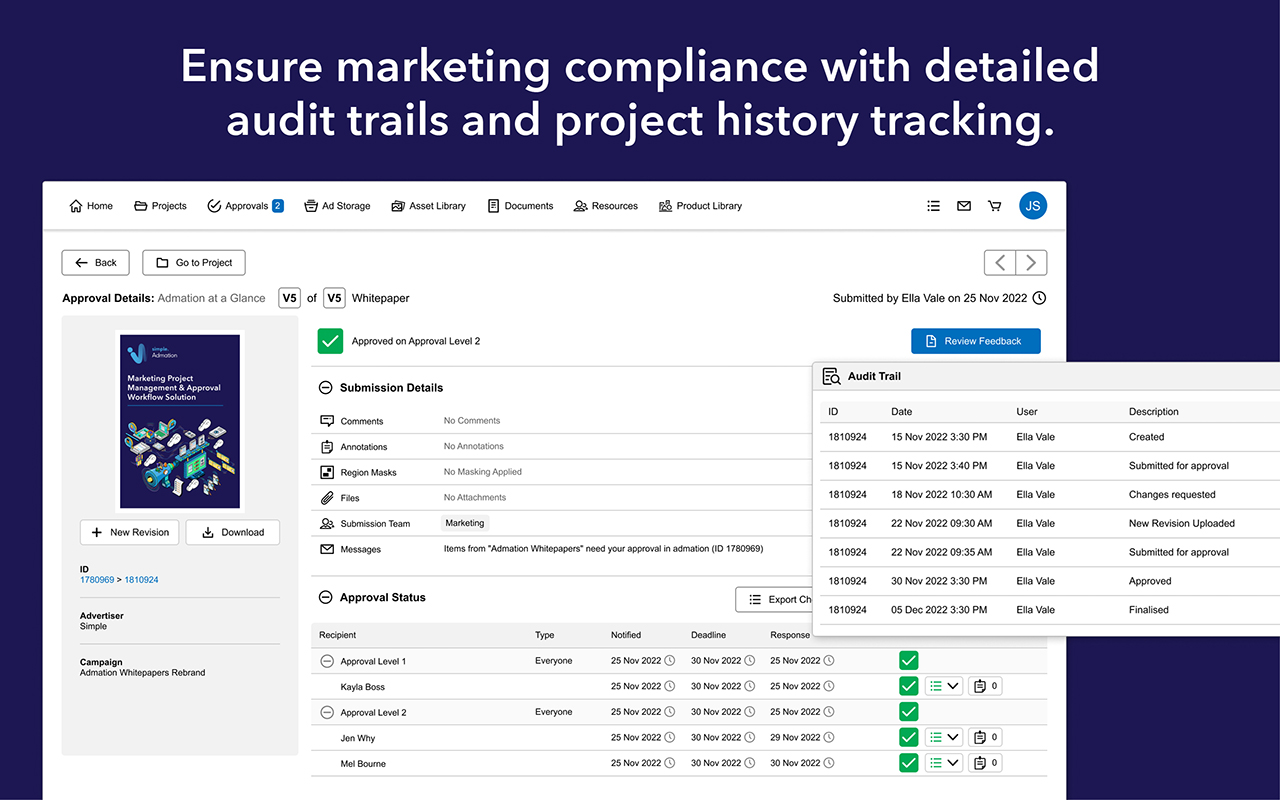Screen dimensions: 1280x800
Task: Open the Resources menu
Action: point(606,206)
